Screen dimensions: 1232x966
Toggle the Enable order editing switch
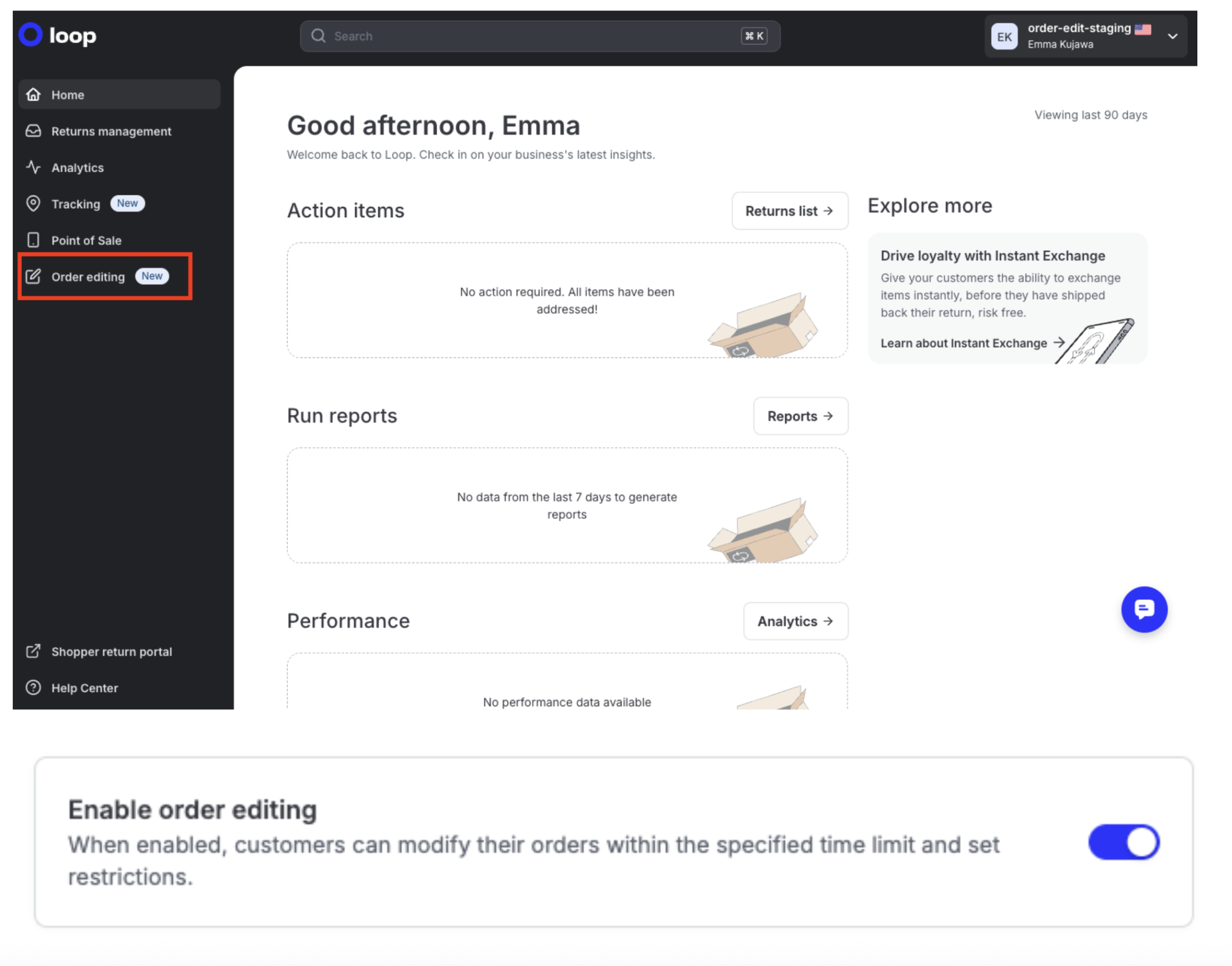(x=1123, y=842)
